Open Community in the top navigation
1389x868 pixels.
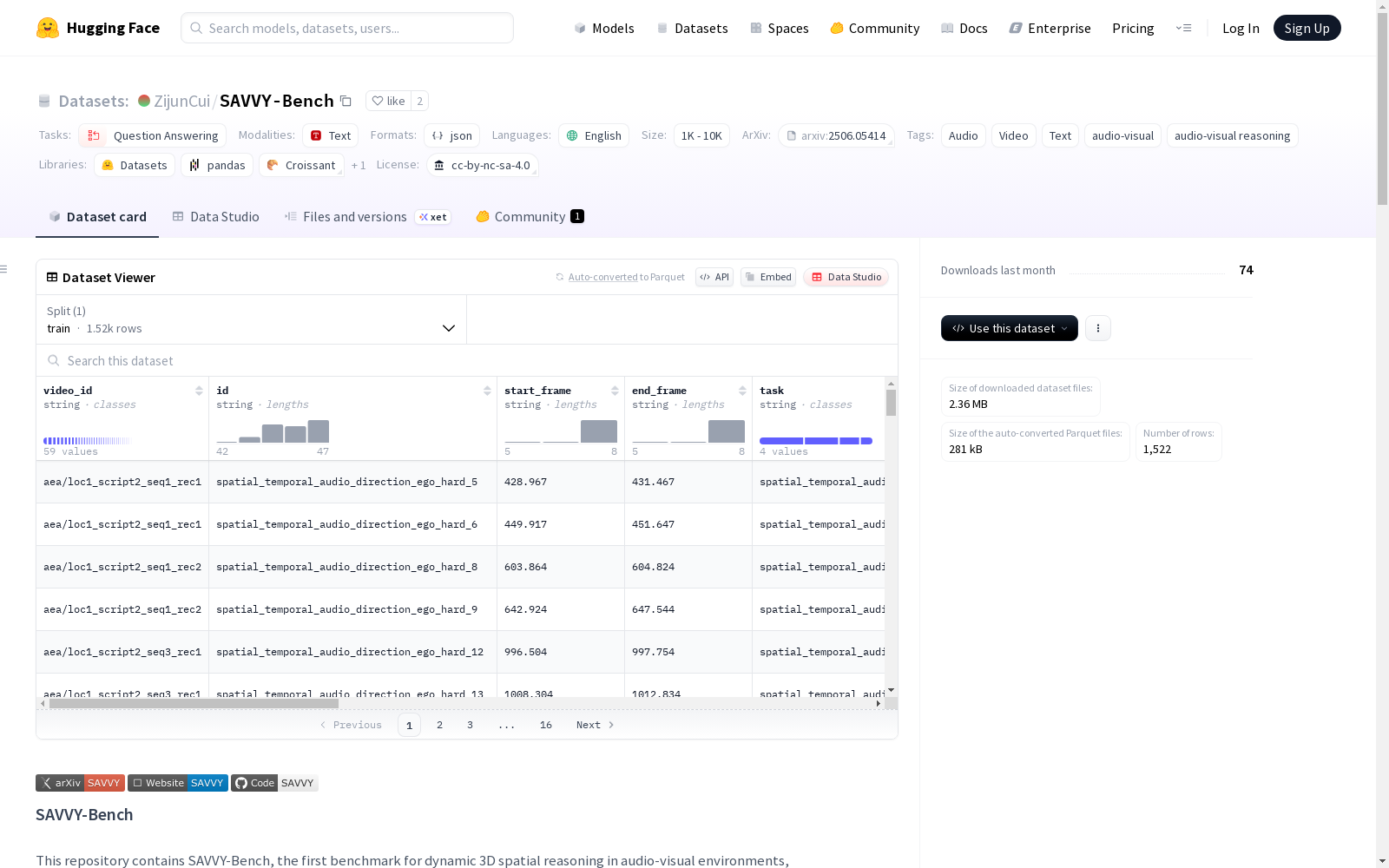point(874,28)
